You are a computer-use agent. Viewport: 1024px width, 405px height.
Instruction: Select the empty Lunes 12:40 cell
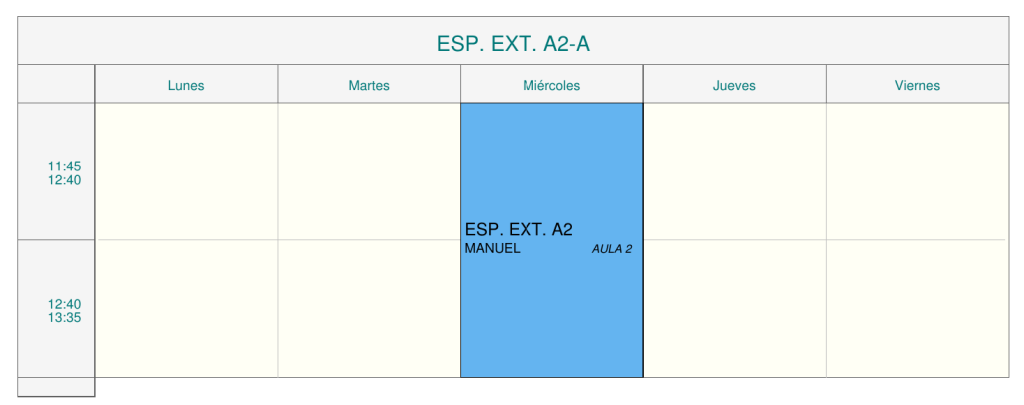click(186, 309)
